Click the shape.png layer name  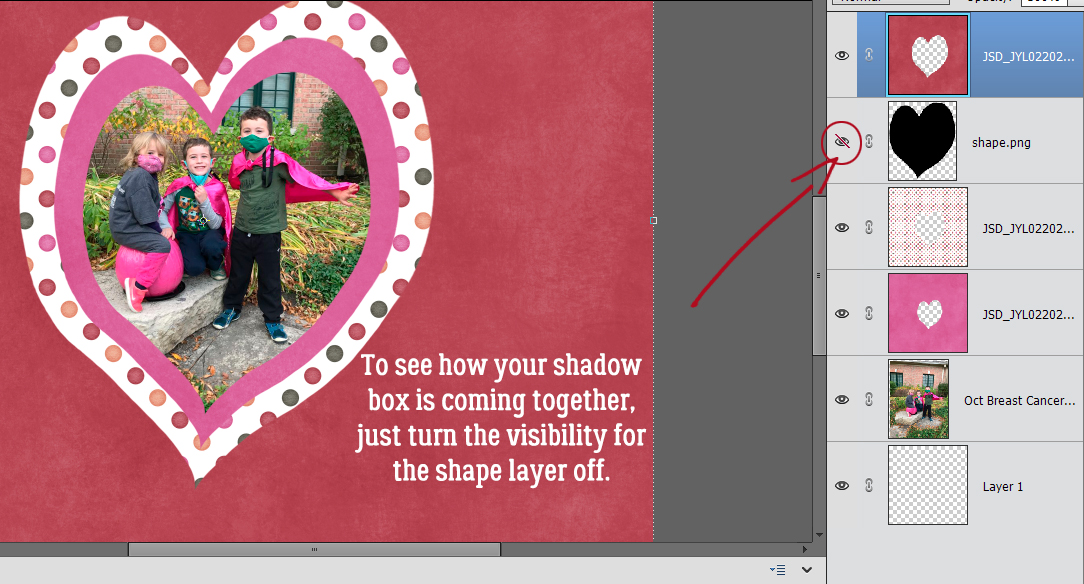click(1001, 142)
